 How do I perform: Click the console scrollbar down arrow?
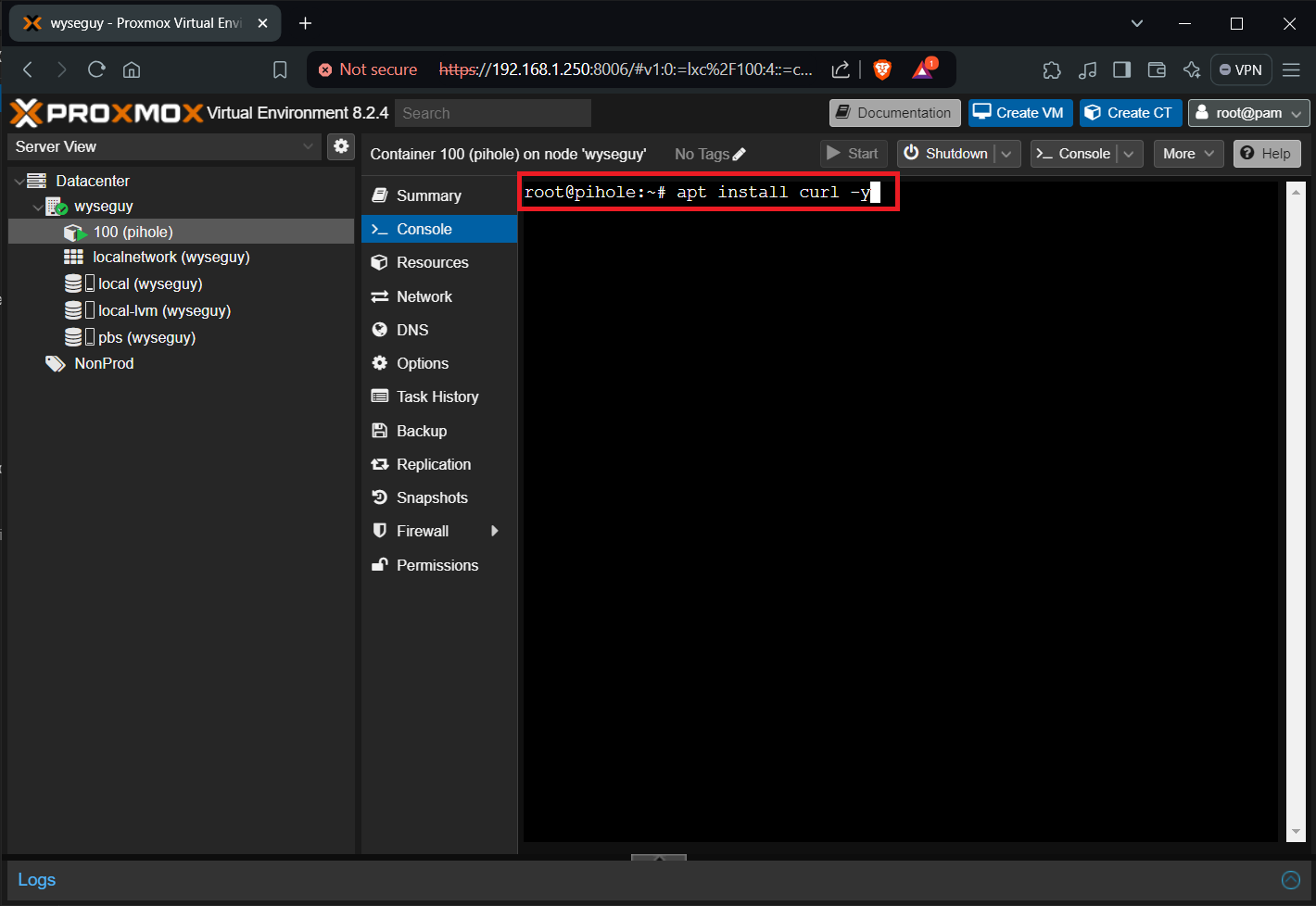[1297, 832]
